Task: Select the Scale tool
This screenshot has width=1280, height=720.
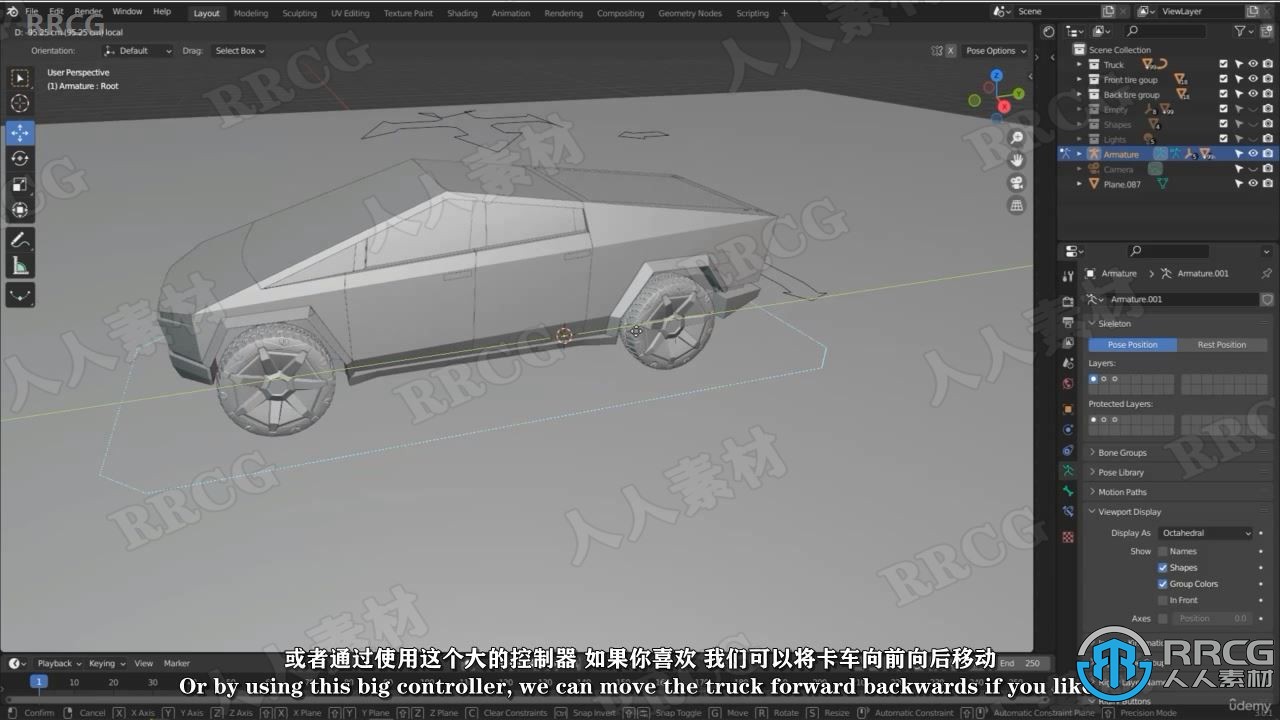Action: pyautogui.click(x=20, y=184)
